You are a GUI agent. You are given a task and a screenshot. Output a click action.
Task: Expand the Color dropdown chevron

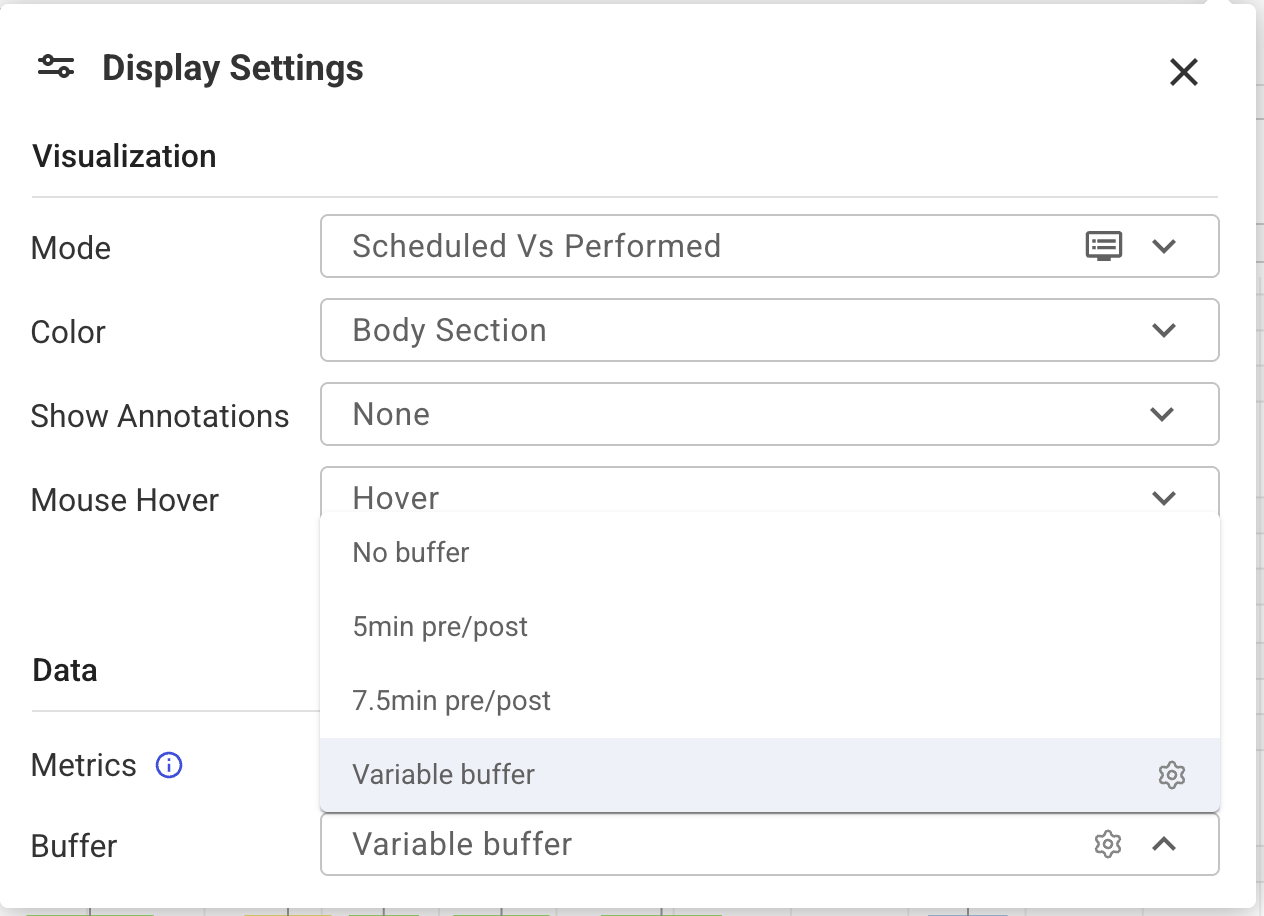click(1163, 330)
